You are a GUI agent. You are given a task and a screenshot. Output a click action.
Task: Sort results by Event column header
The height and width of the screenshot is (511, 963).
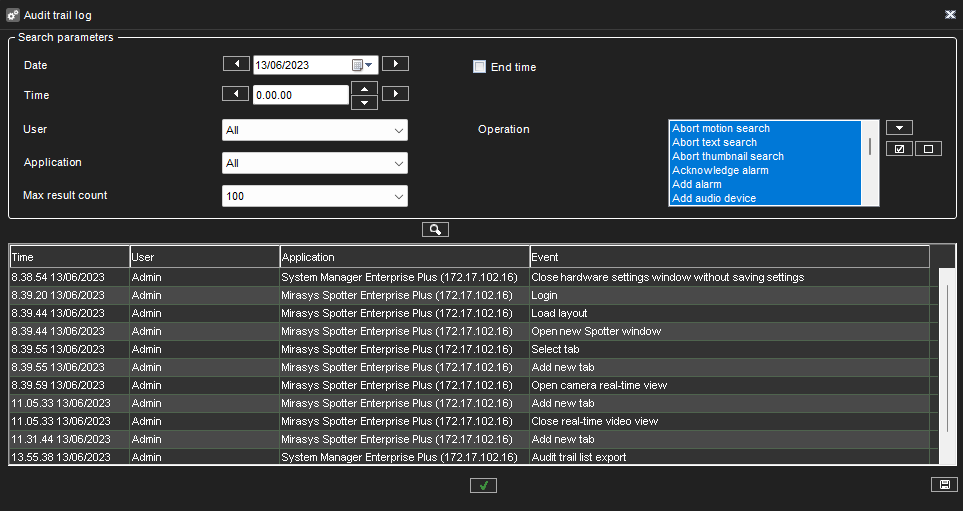[728, 257]
